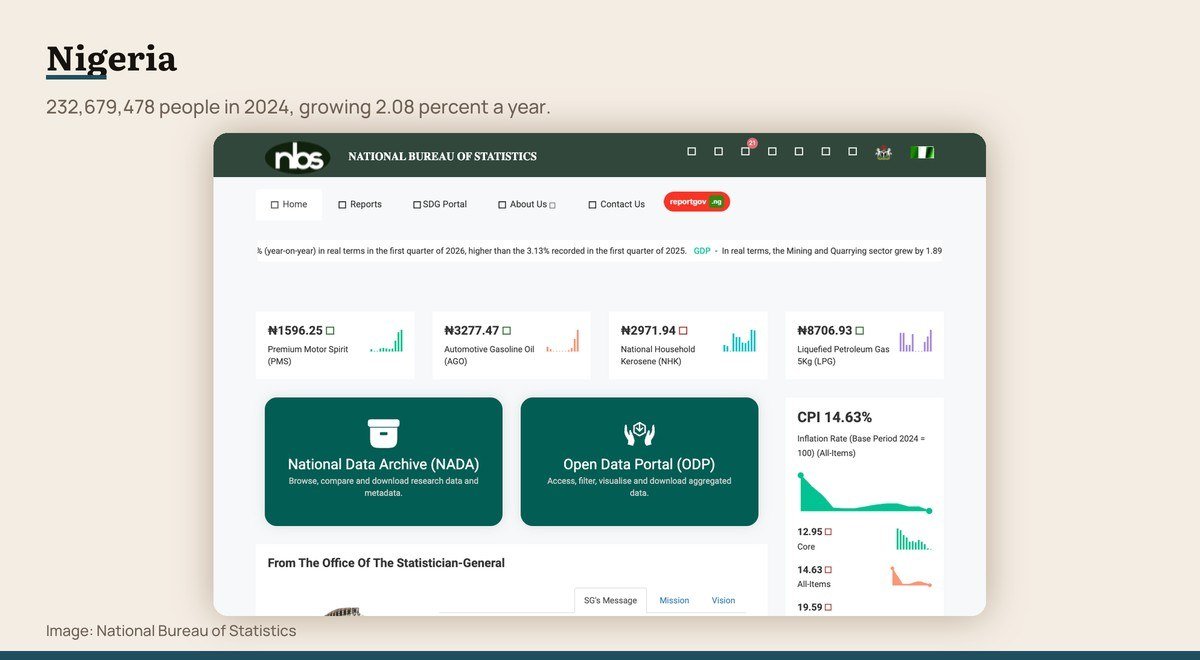
Task: Click the Premium Motor Spirit (PMS) label
Action: pos(308,355)
